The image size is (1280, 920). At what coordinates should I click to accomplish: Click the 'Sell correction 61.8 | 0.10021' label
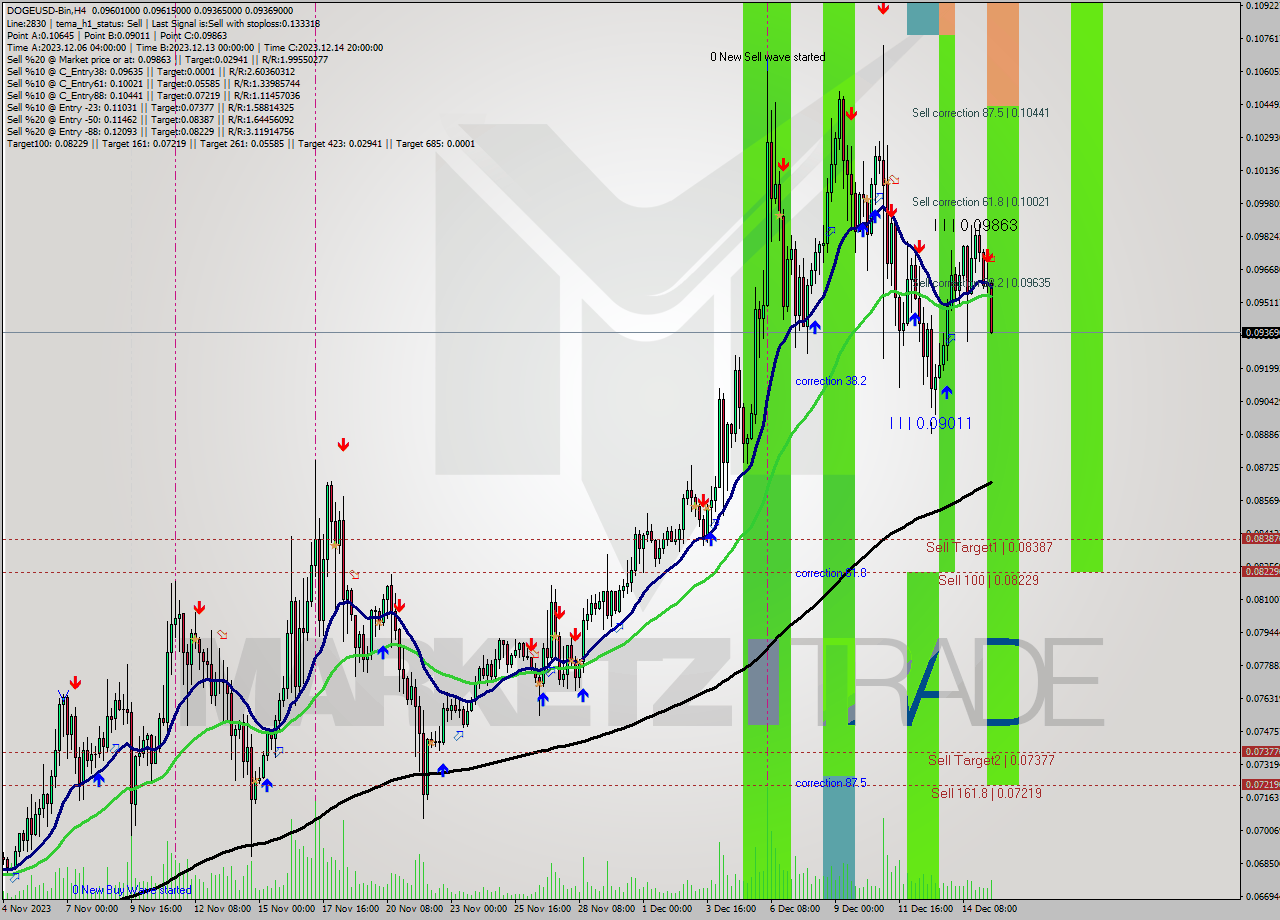[980, 202]
